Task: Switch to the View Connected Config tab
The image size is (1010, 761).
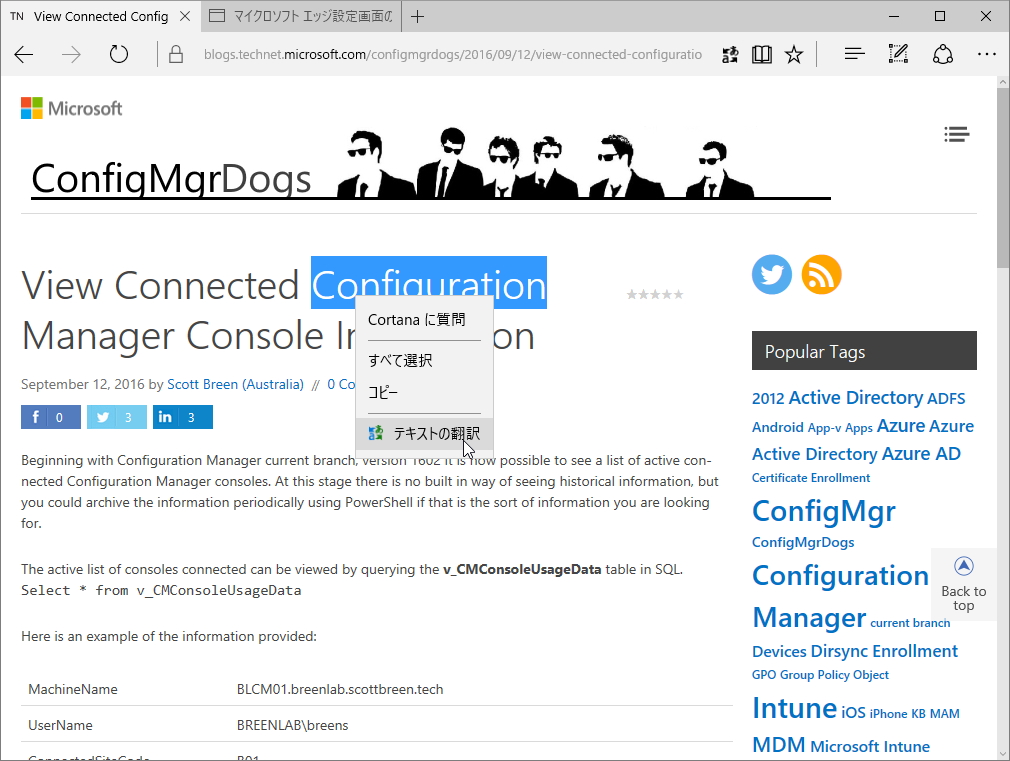Action: tap(100, 16)
